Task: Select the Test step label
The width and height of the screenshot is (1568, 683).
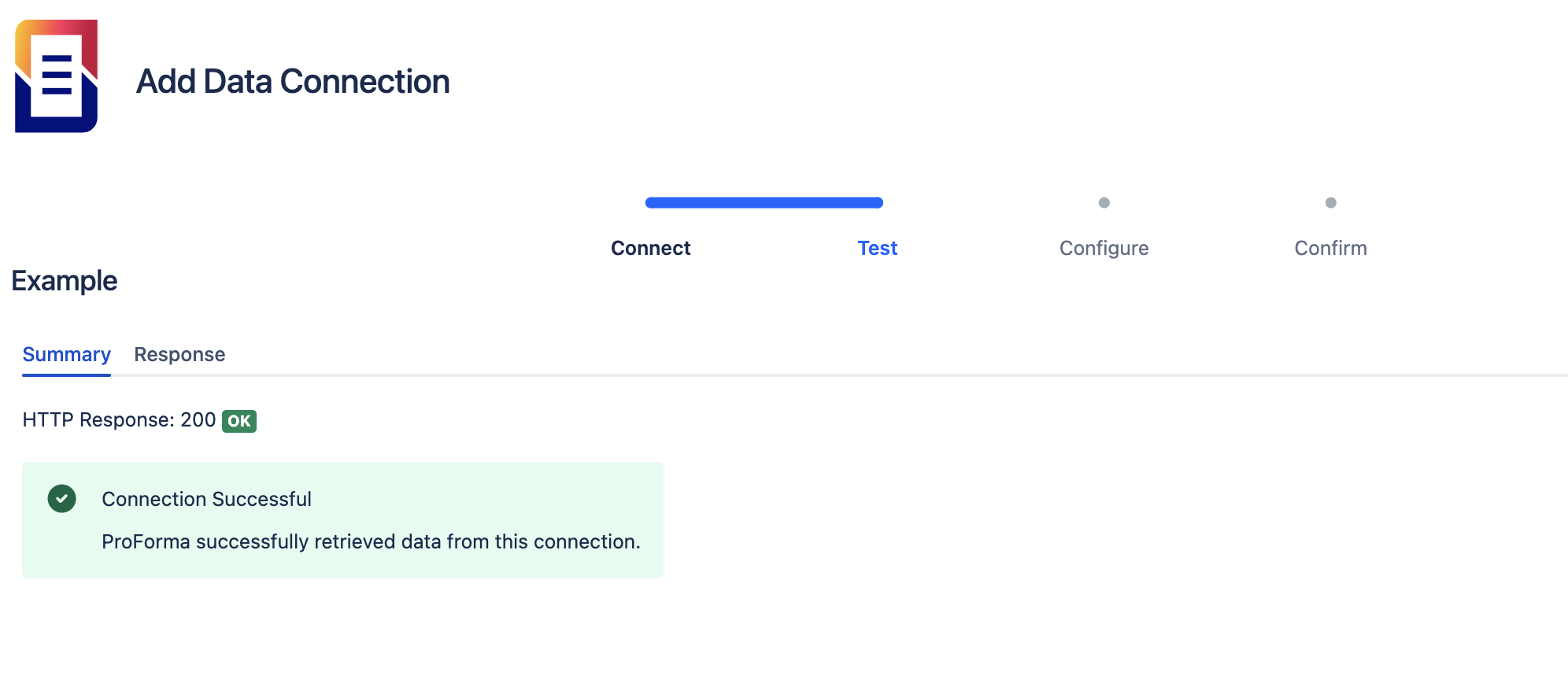Action: [877, 248]
